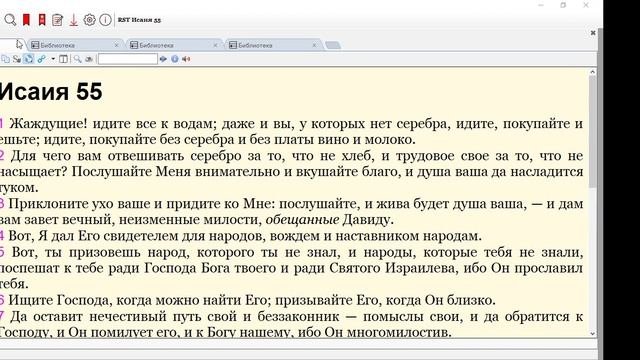Click the word 'наставником' in verse 4
Viewport: 640px width, 360px height.
[x=377, y=236]
